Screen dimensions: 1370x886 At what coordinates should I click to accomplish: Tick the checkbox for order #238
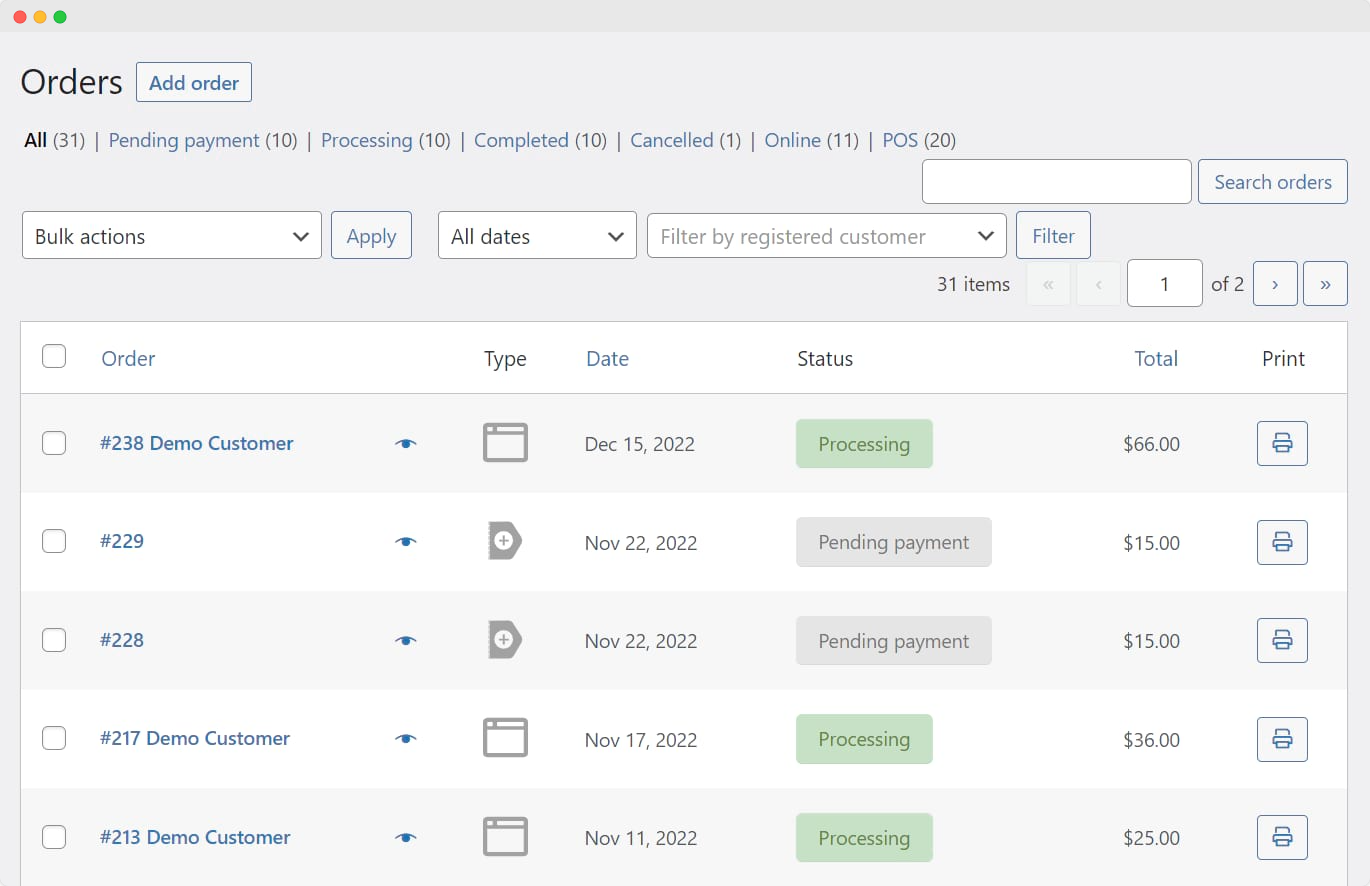point(54,444)
